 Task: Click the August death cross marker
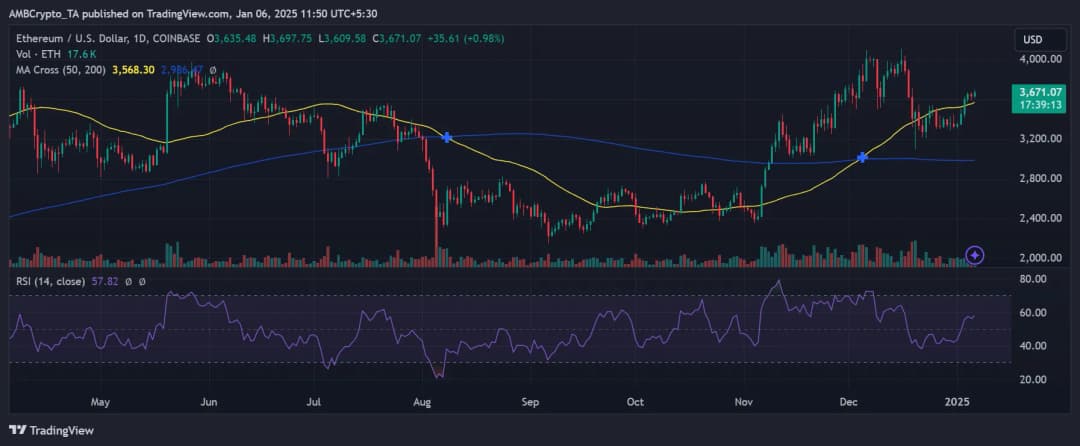(446, 137)
